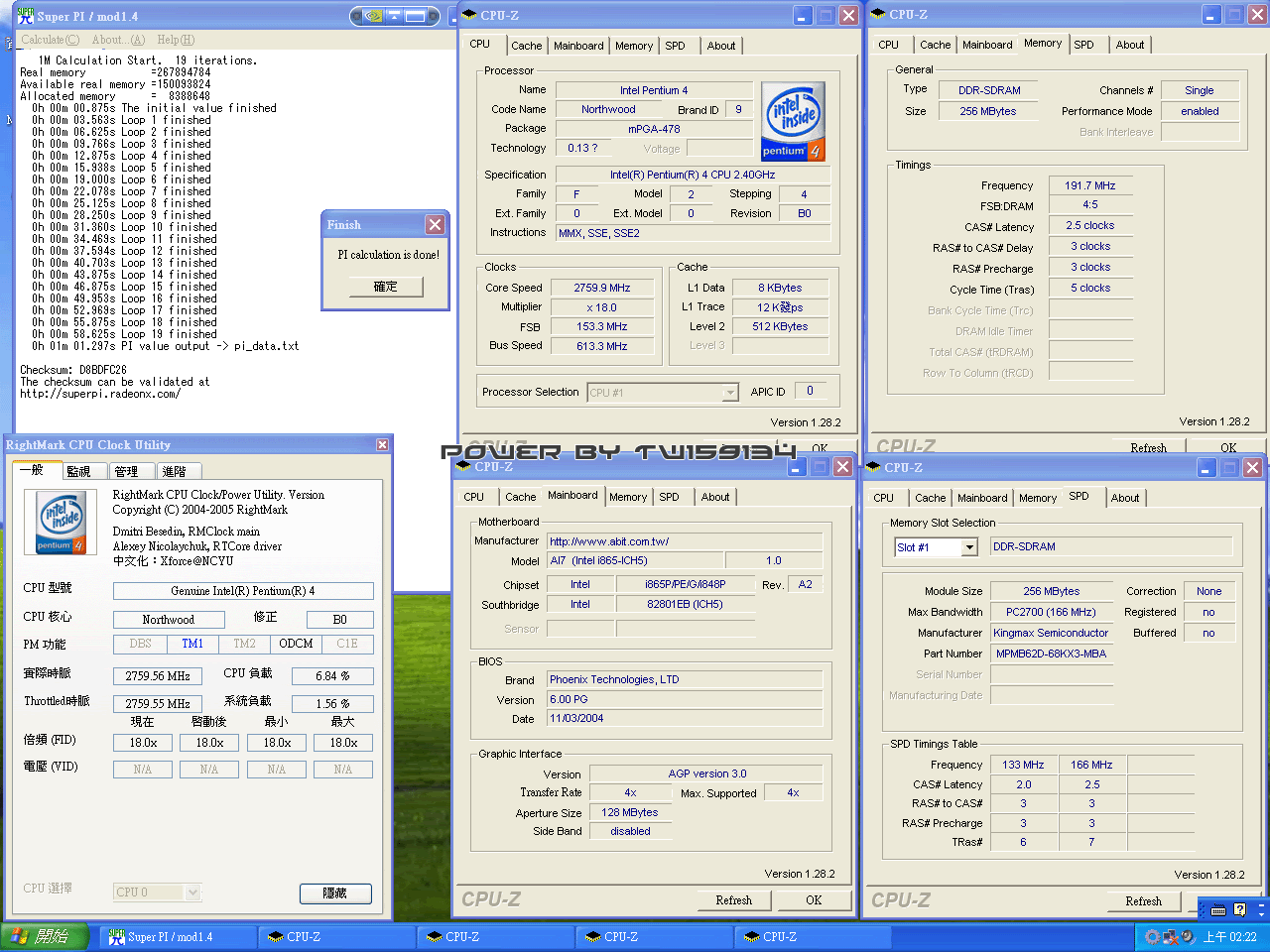This screenshot has height=952, width=1270.
Task: Click the manufacturer URL http://www.abit.com.tw/
Action: 685,541
